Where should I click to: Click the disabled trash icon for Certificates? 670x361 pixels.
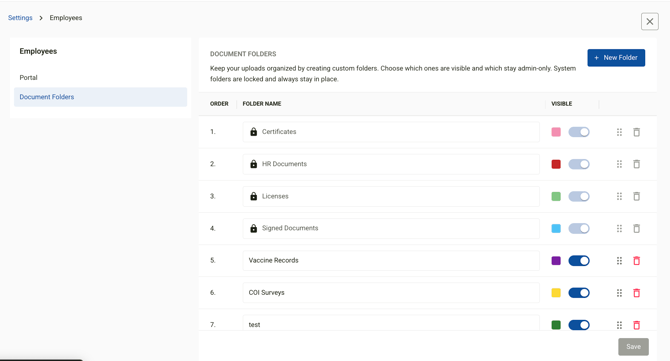click(636, 132)
